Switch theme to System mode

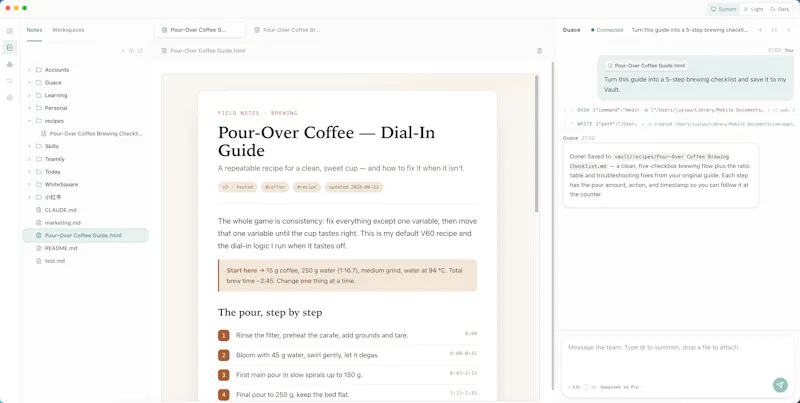[x=723, y=9]
